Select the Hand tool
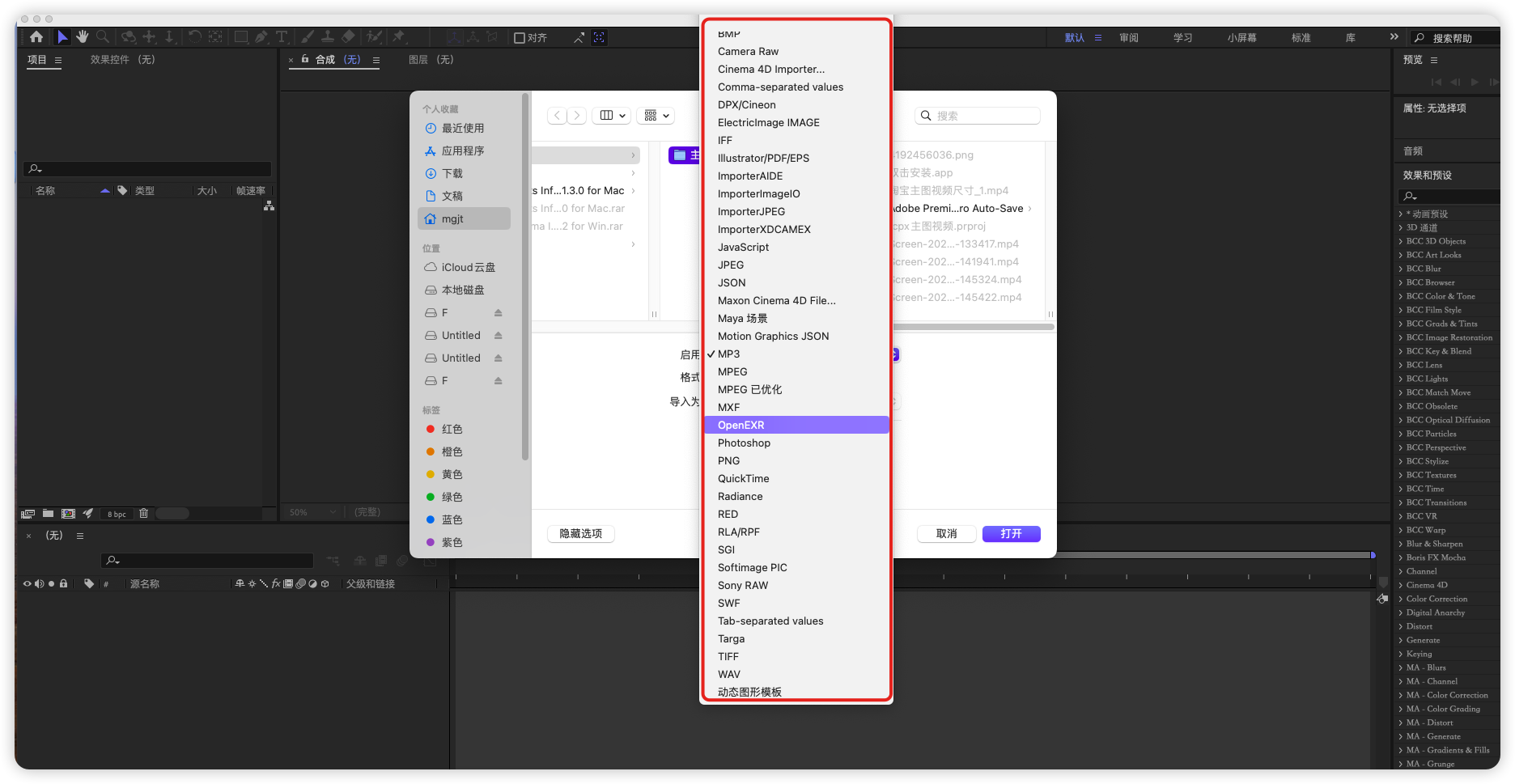 coord(82,37)
